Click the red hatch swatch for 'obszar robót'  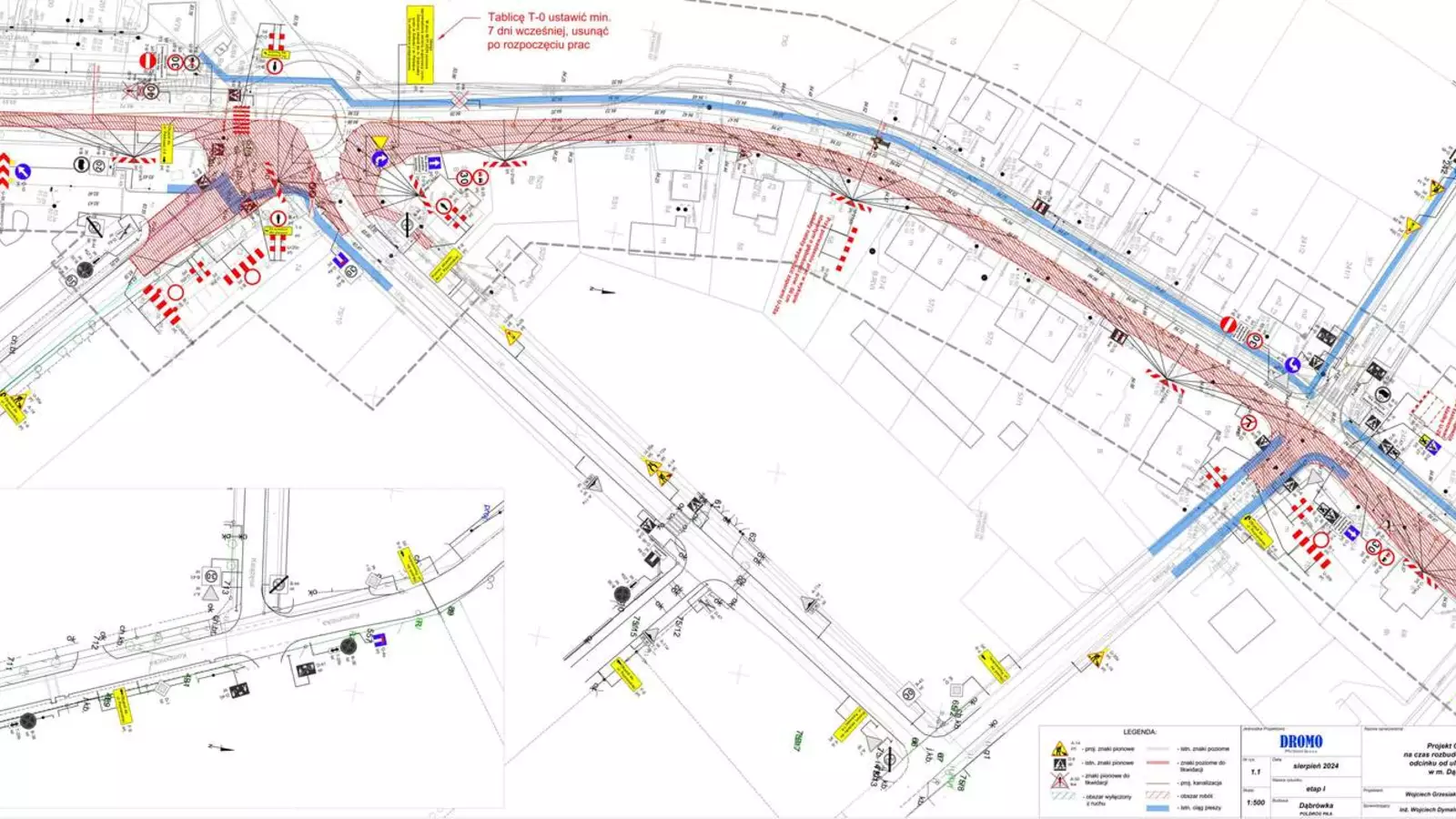1158,795
